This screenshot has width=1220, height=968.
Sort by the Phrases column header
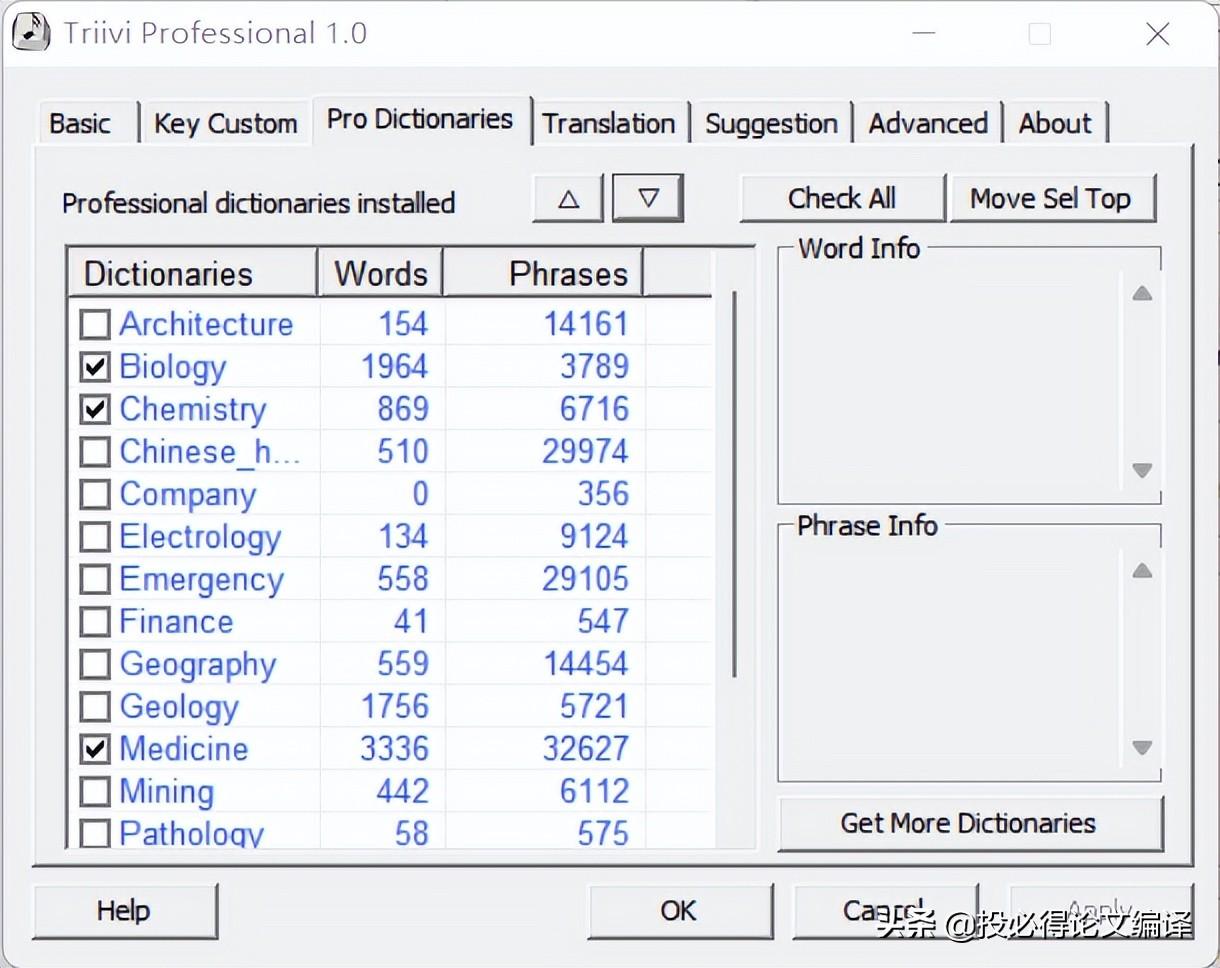click(543, 274)
